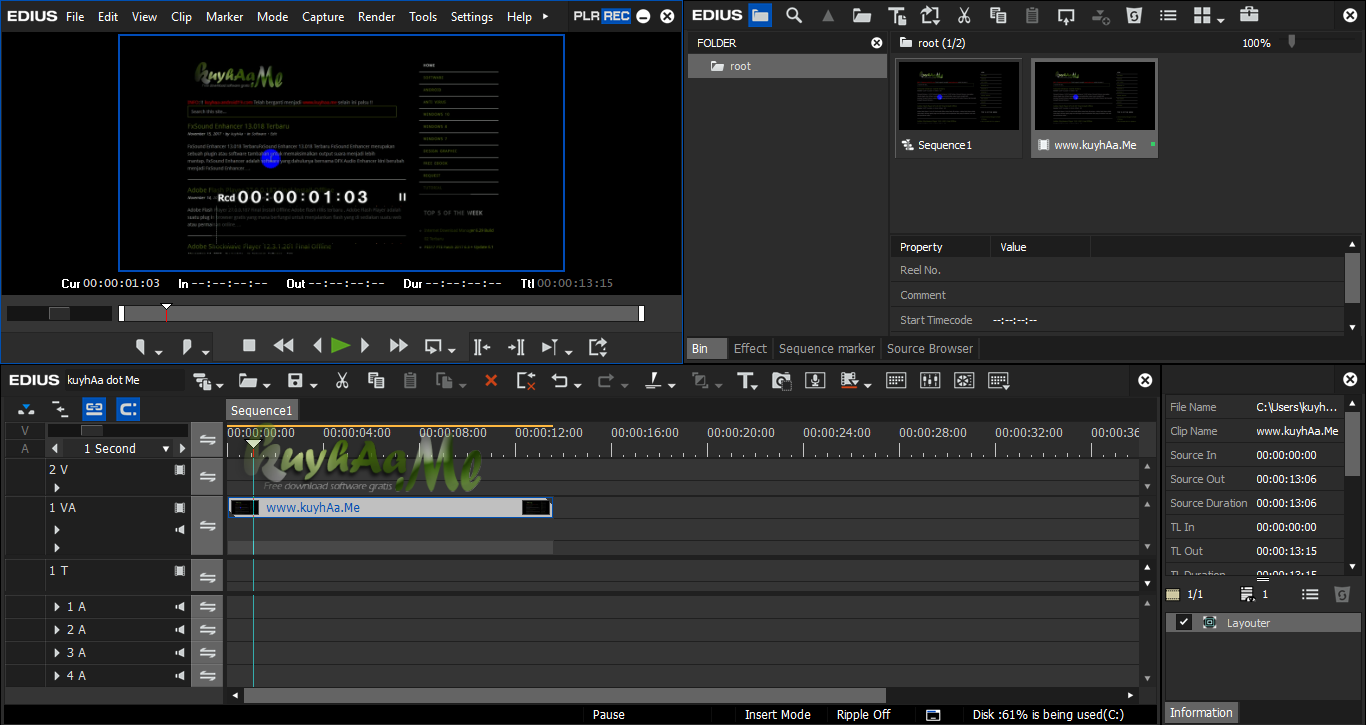Click the Voice Over microphone icon

pyautogui.click(x=816, y=380)
